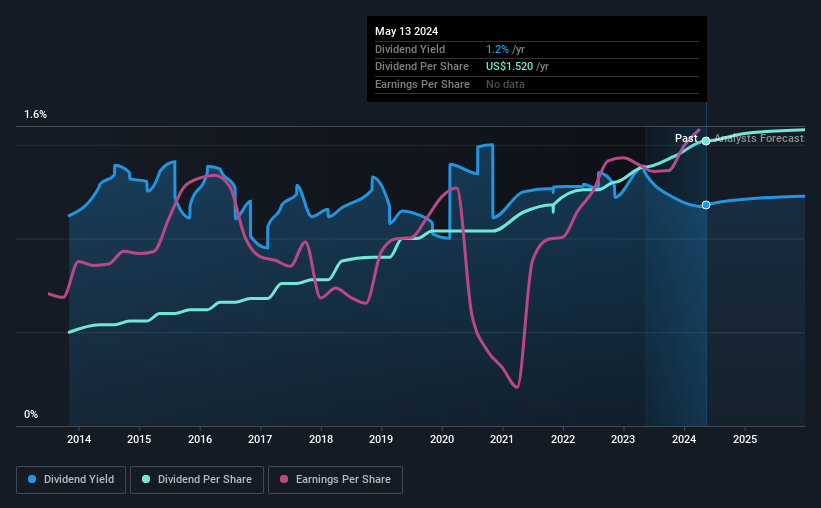Click the 2024 x-axis label
The width and height of the screenshot is (821, 508).
click(x=684, y=439)
